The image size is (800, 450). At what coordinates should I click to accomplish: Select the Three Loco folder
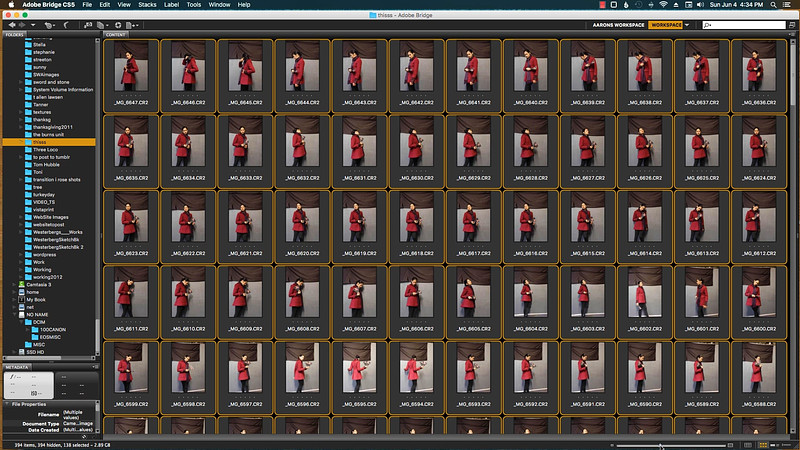pyautogui.click(x=47, y=149)
